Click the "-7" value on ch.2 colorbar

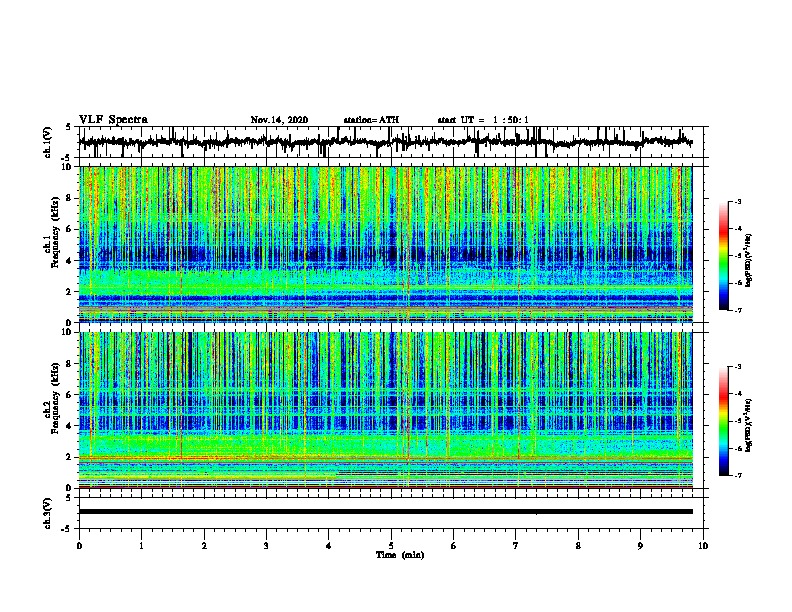(737, 475)
